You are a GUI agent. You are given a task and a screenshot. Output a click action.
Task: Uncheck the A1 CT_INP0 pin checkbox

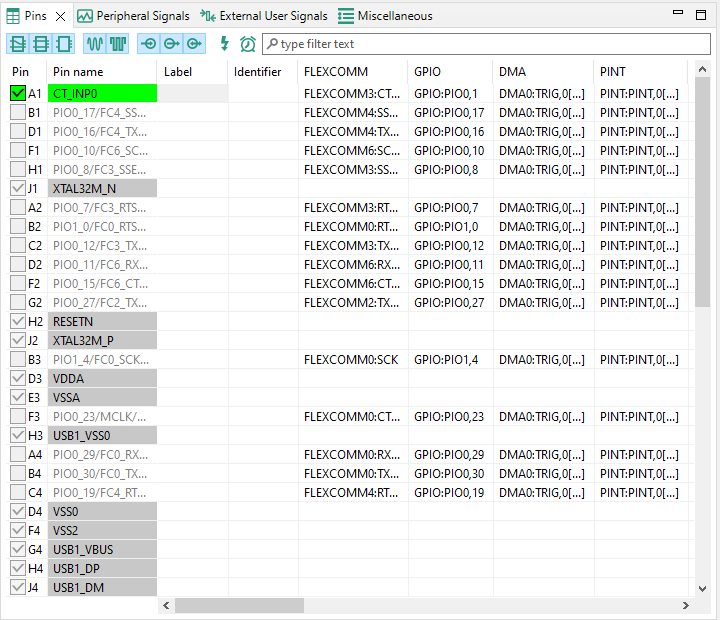pyautogui.click(x=17, y=93)
